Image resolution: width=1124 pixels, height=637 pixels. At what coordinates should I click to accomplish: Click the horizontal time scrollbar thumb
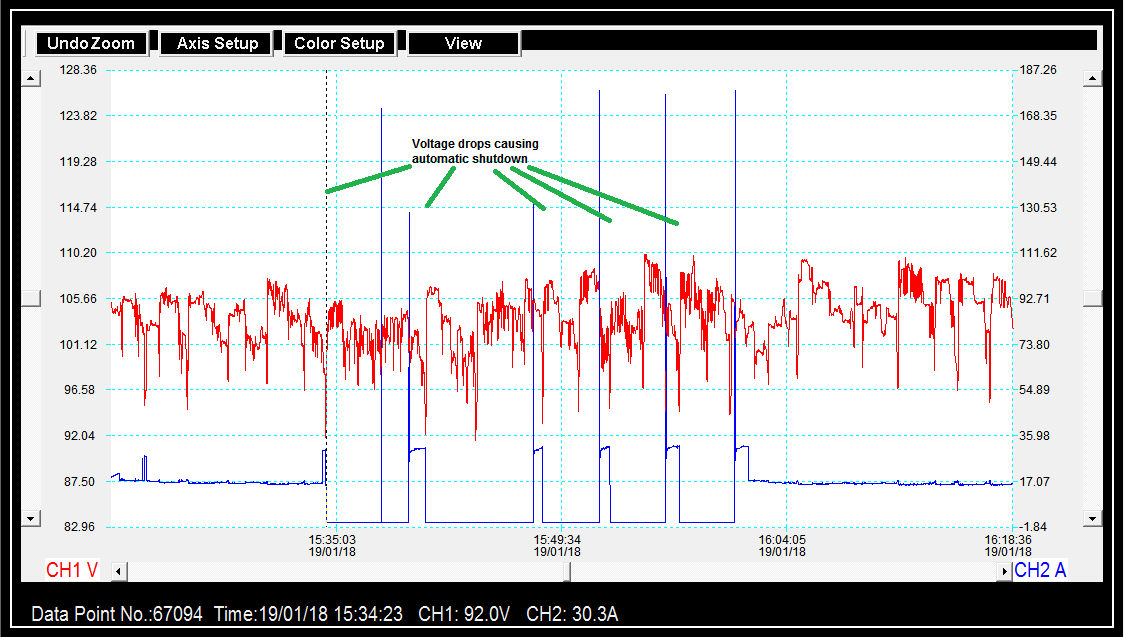point(567,571)
